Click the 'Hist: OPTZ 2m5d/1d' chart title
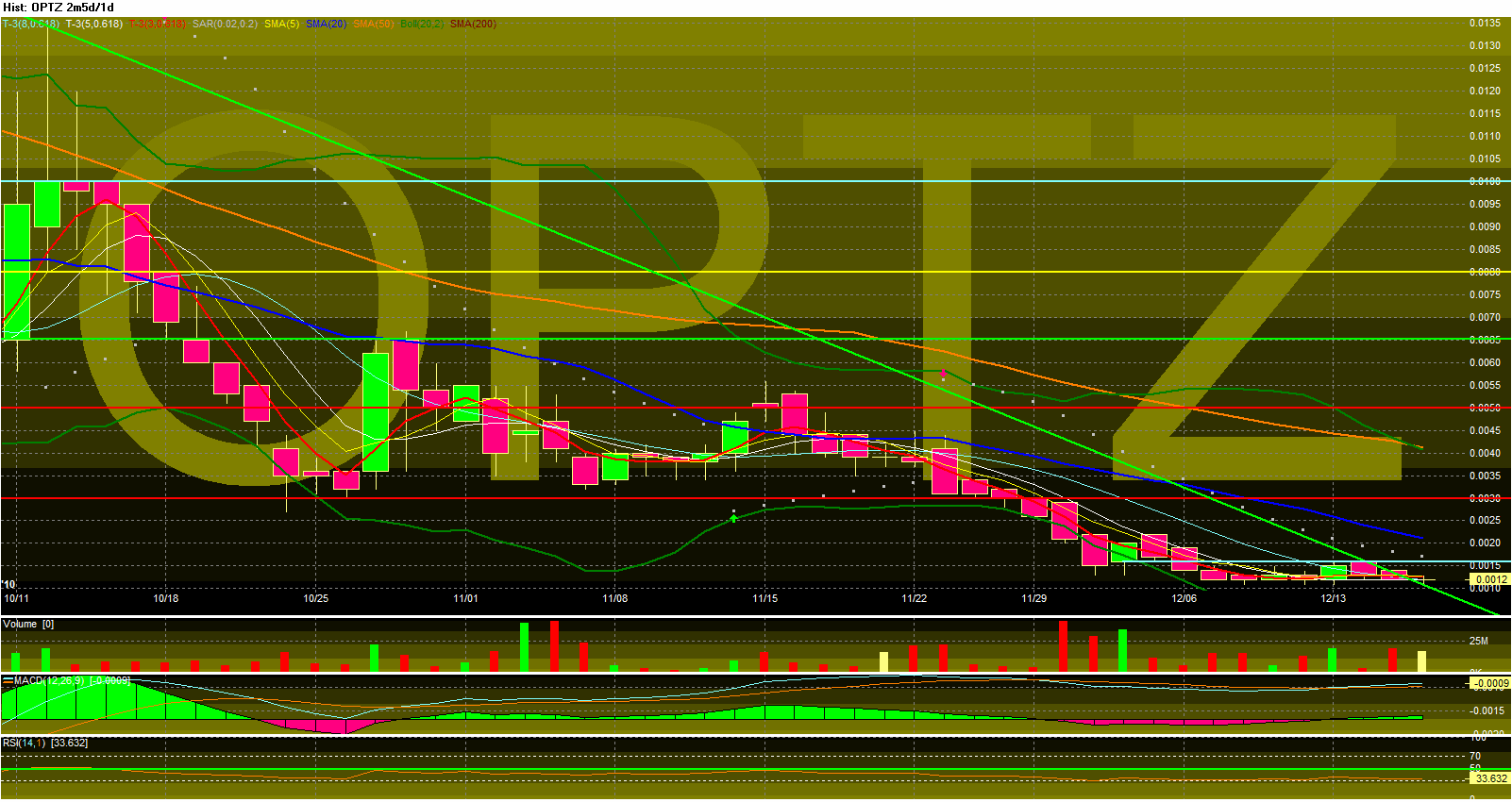The height and width of the screenshot is (802, 1512). [x=59, y=8]
